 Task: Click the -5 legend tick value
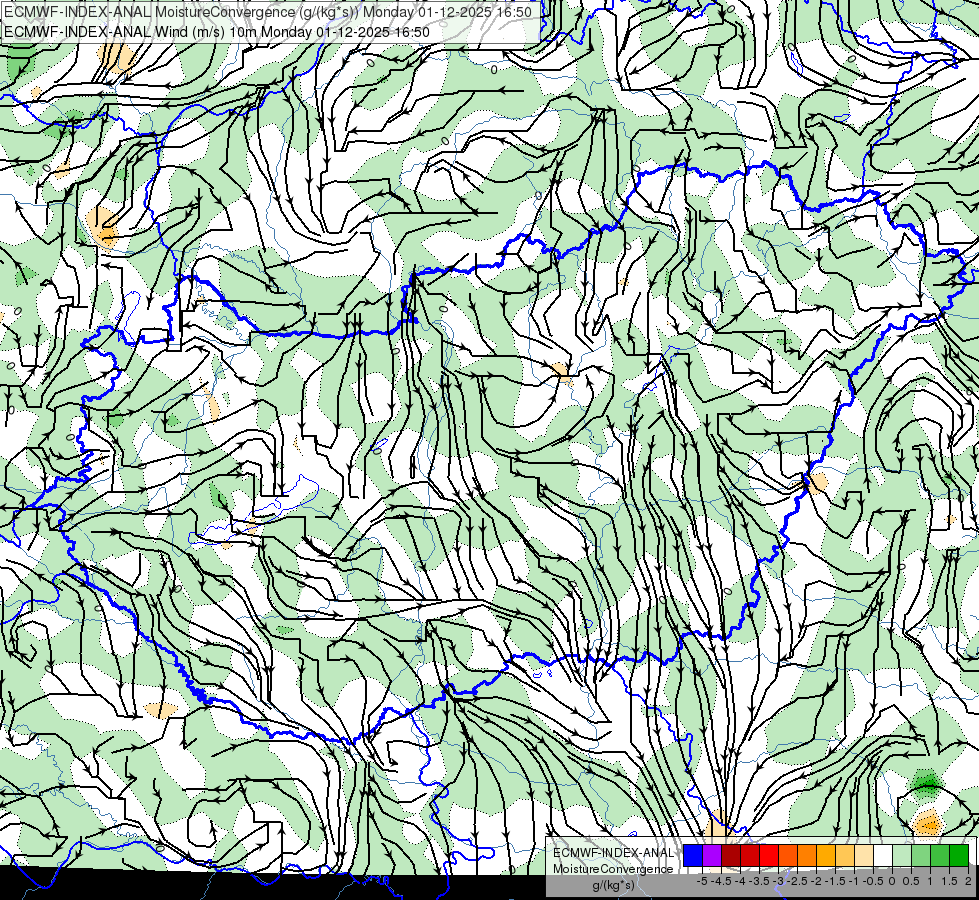point(702,881)
